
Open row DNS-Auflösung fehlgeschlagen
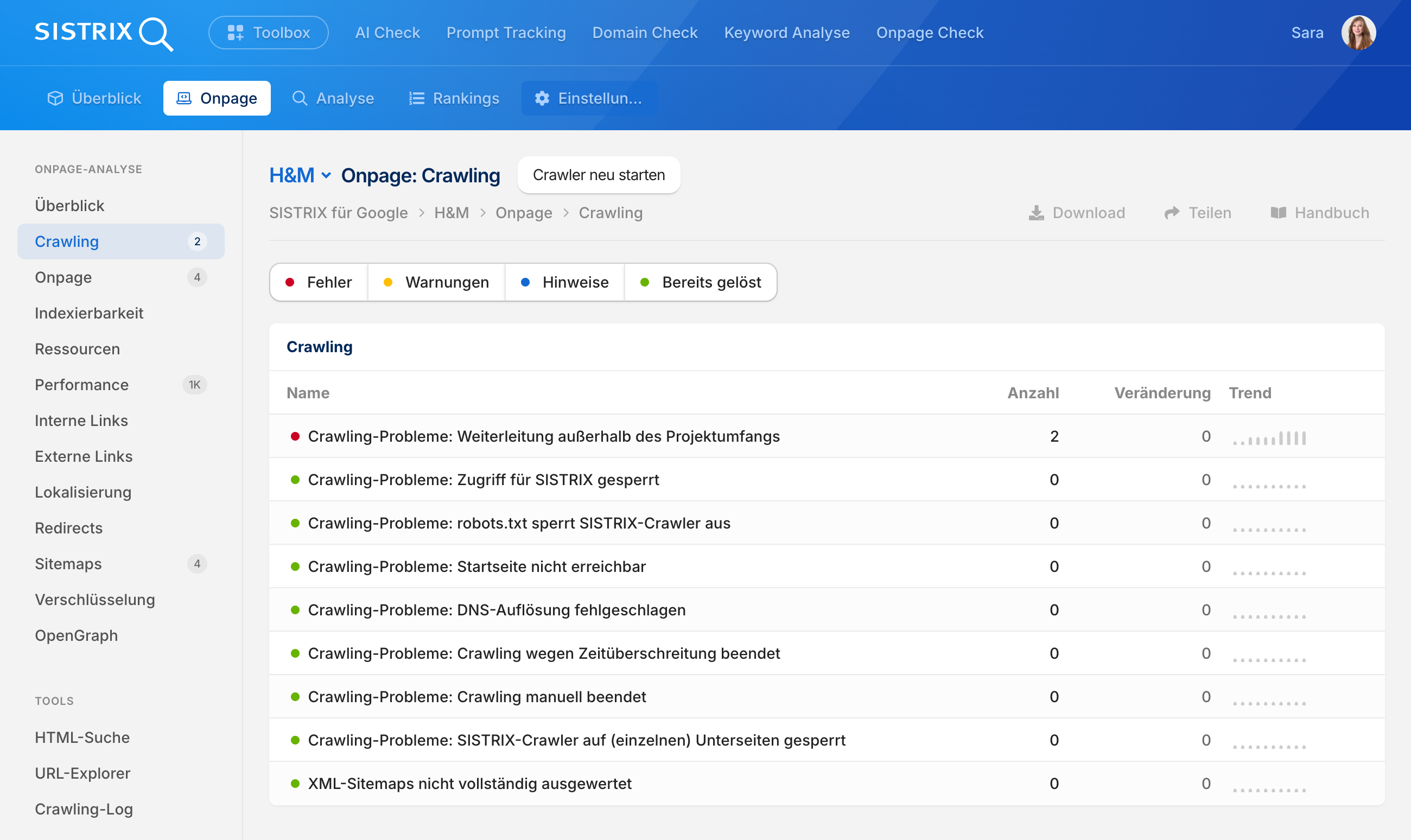(827, 610)
